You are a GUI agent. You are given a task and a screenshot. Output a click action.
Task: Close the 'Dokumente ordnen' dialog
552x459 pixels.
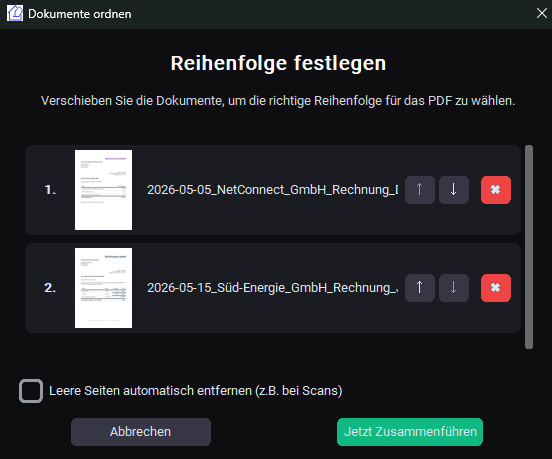pyautogui.click(x=541, y=13)
